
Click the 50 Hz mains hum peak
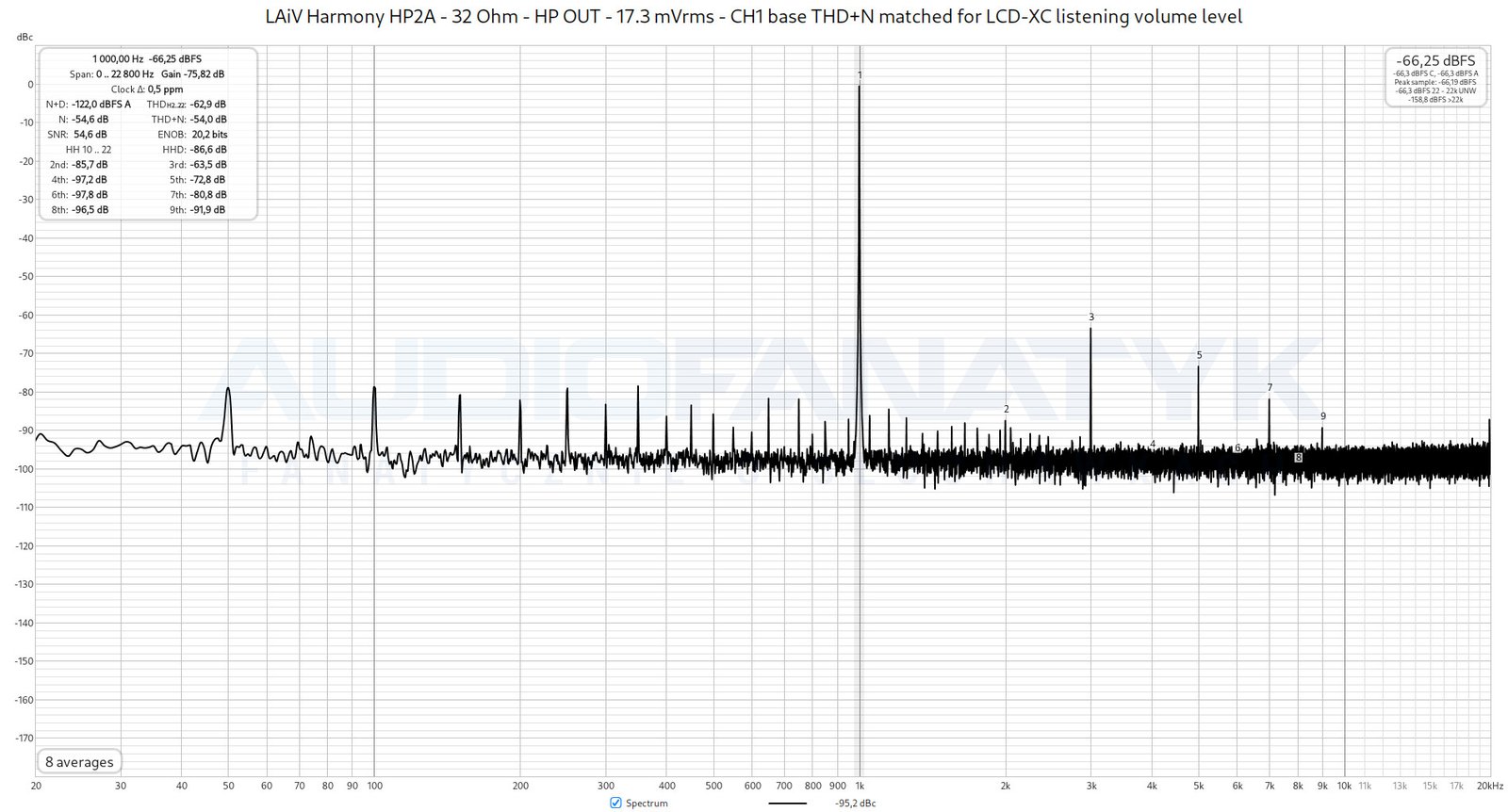[228, 389]
